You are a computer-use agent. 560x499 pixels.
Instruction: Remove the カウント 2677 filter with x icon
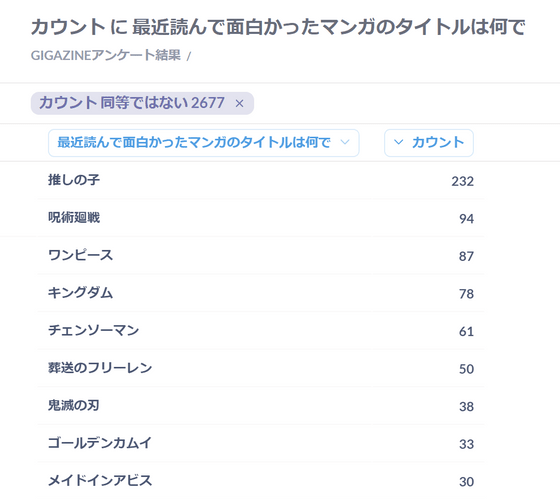click(x=239, y=104)
